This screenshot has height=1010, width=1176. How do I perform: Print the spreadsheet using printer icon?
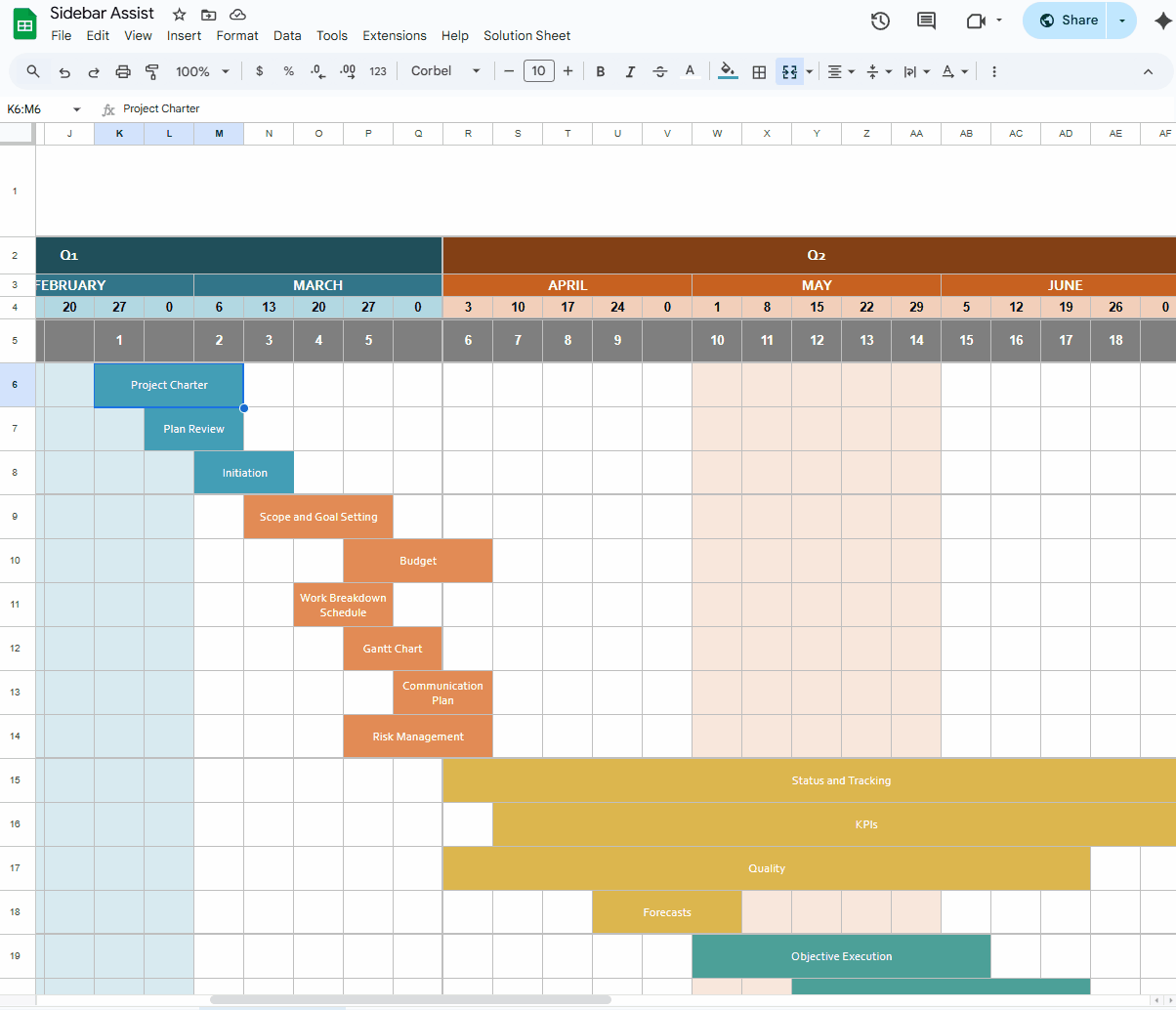123,71
